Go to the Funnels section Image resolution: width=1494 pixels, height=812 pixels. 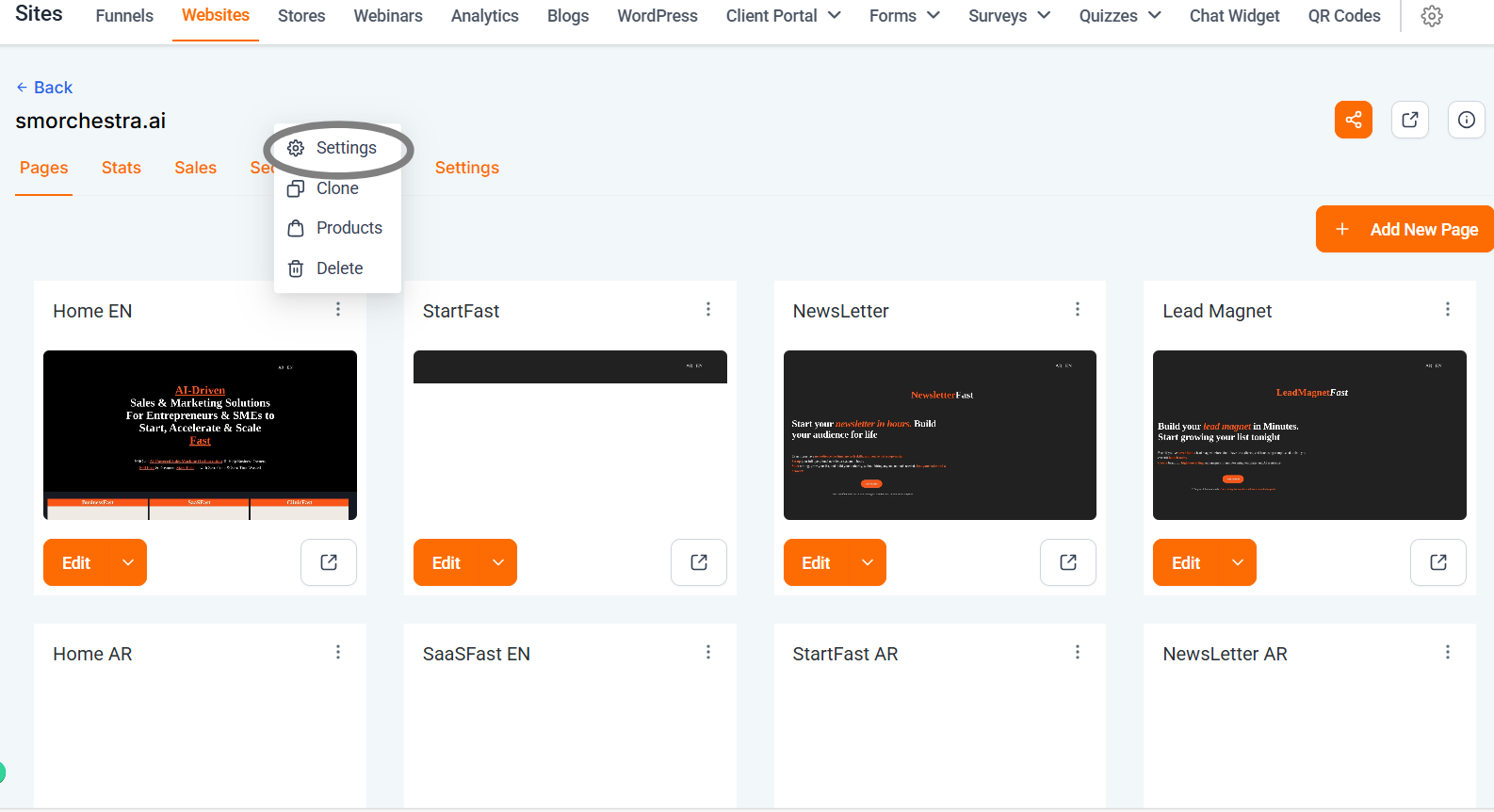tap(124, 16)
